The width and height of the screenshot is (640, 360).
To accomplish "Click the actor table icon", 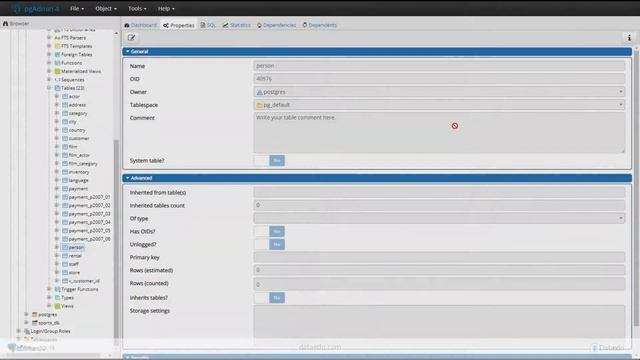I will point(65,96).
